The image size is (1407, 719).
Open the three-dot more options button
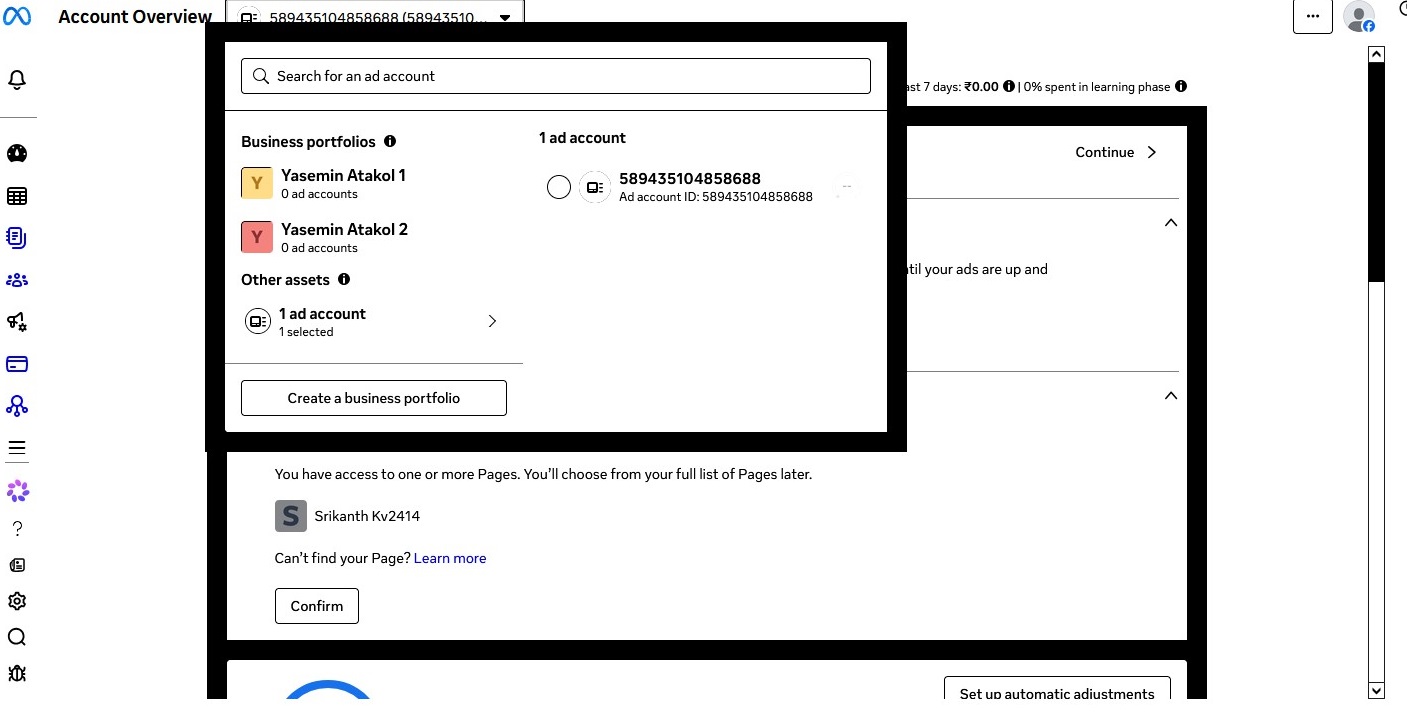(x=1313, y=16)
